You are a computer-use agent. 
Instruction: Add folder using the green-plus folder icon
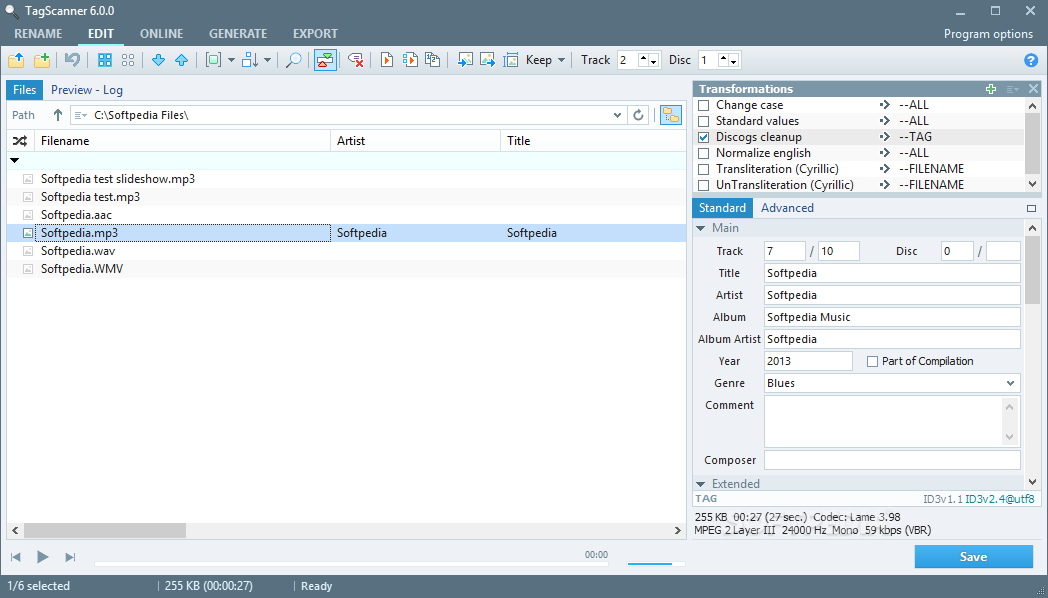(42, 60)
